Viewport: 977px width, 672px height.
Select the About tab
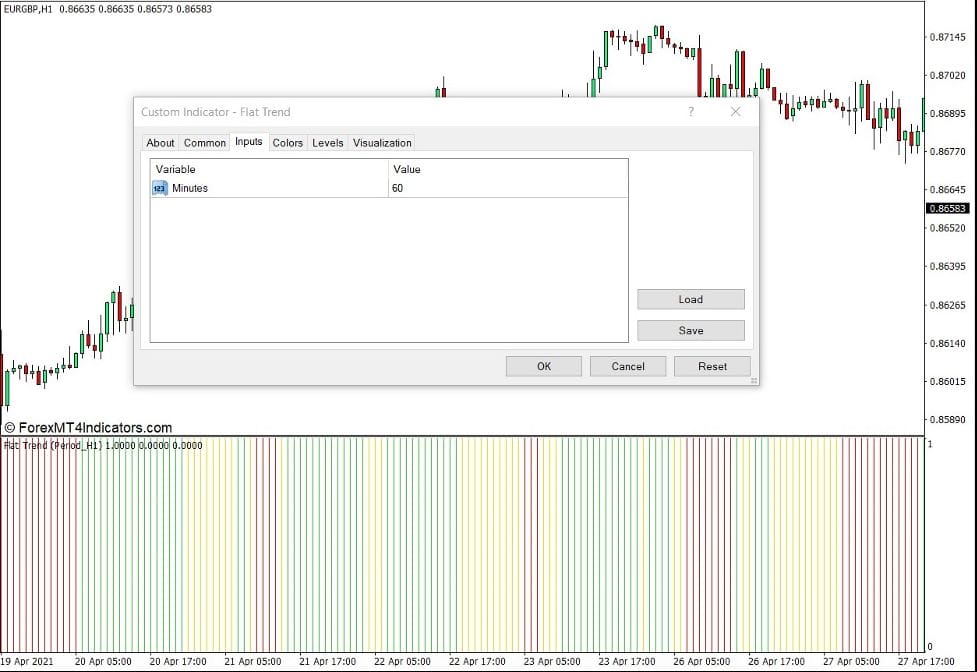point(160,142)
